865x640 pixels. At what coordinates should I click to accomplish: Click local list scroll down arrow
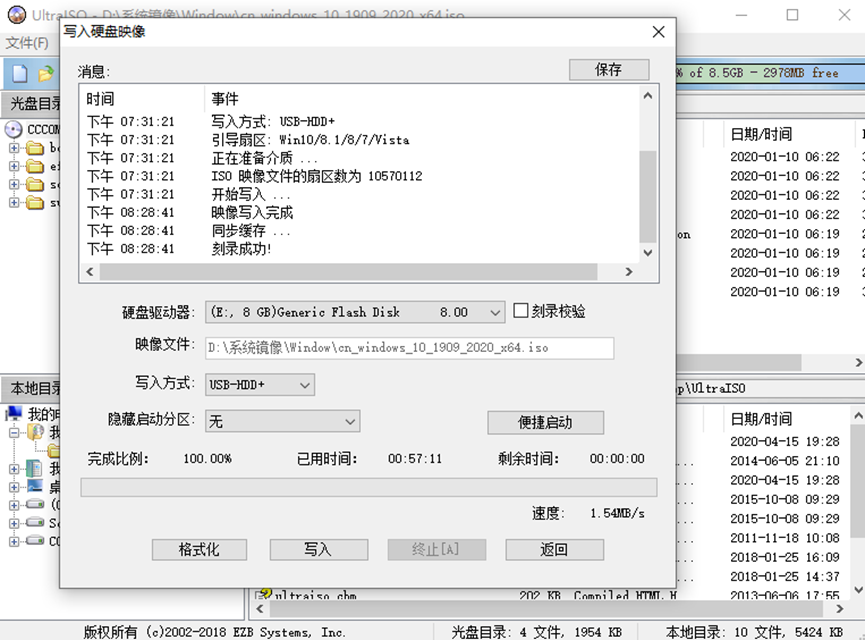point(858,590)
